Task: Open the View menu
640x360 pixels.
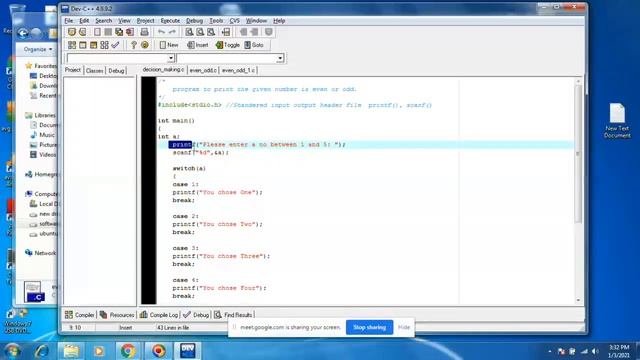Action: point(124,21)
